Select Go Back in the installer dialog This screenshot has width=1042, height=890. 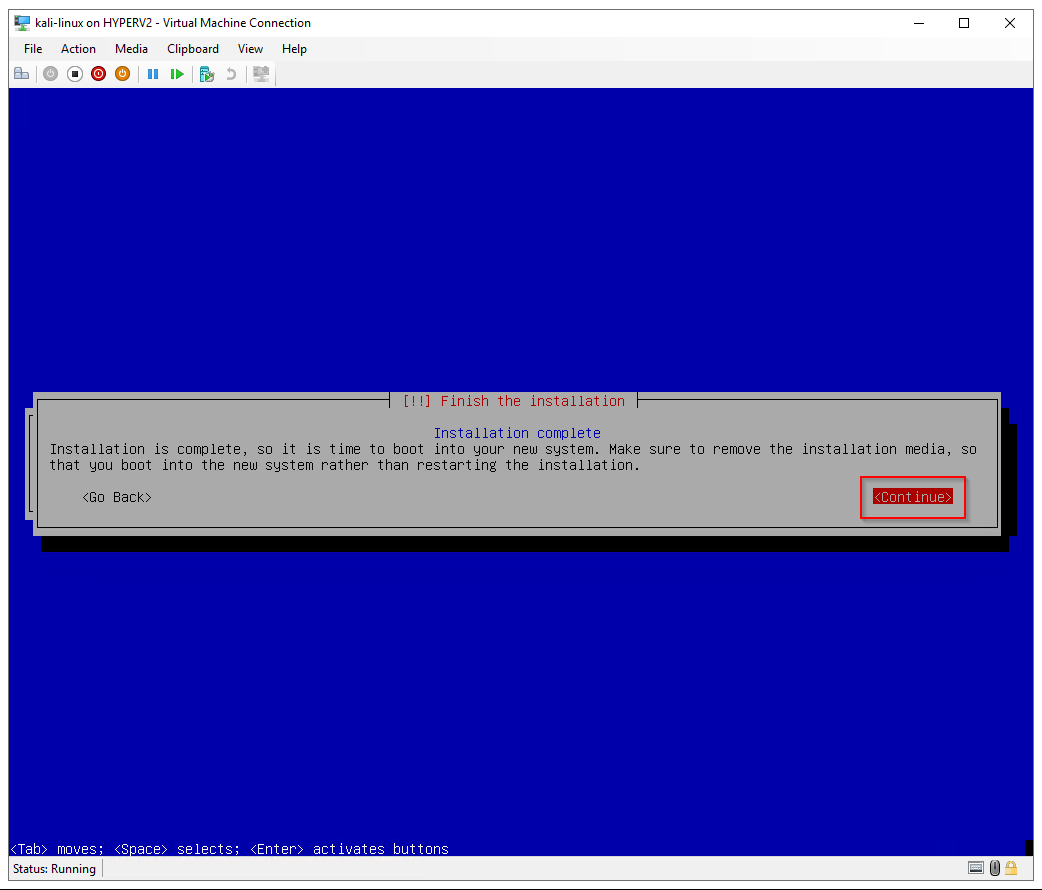tap(117, 497)
